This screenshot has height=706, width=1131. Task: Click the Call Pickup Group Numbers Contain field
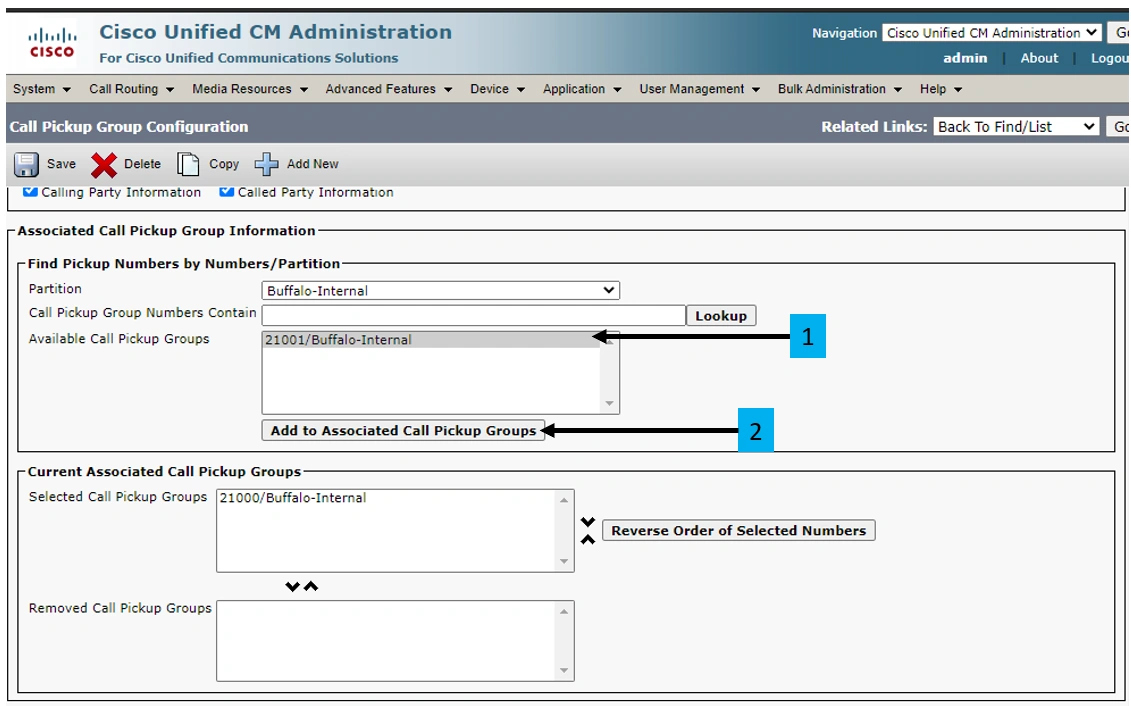(x=473, y=316)
